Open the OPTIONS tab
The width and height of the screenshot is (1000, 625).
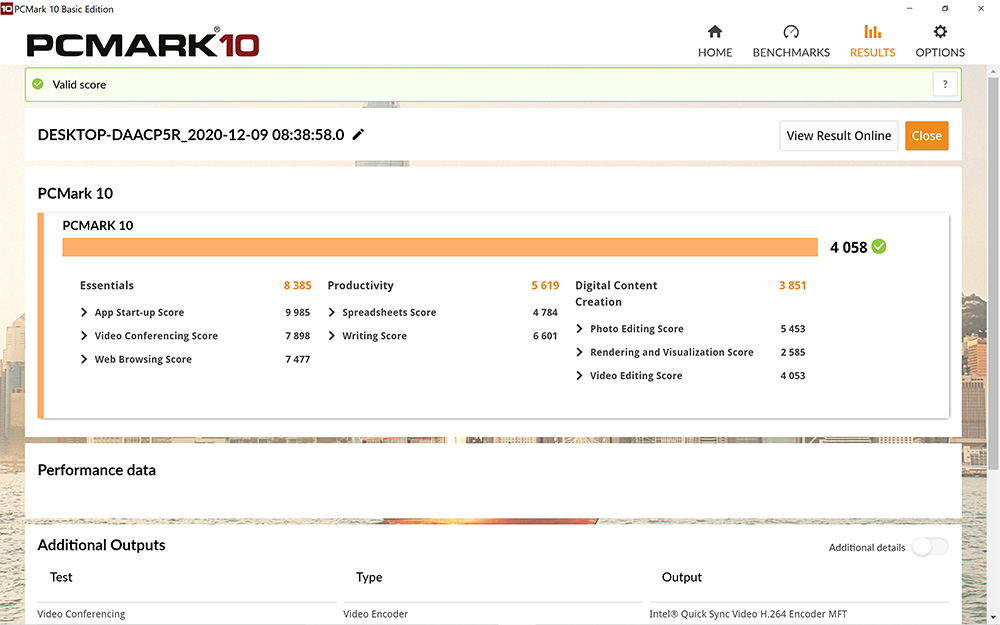tap(940, 41)
